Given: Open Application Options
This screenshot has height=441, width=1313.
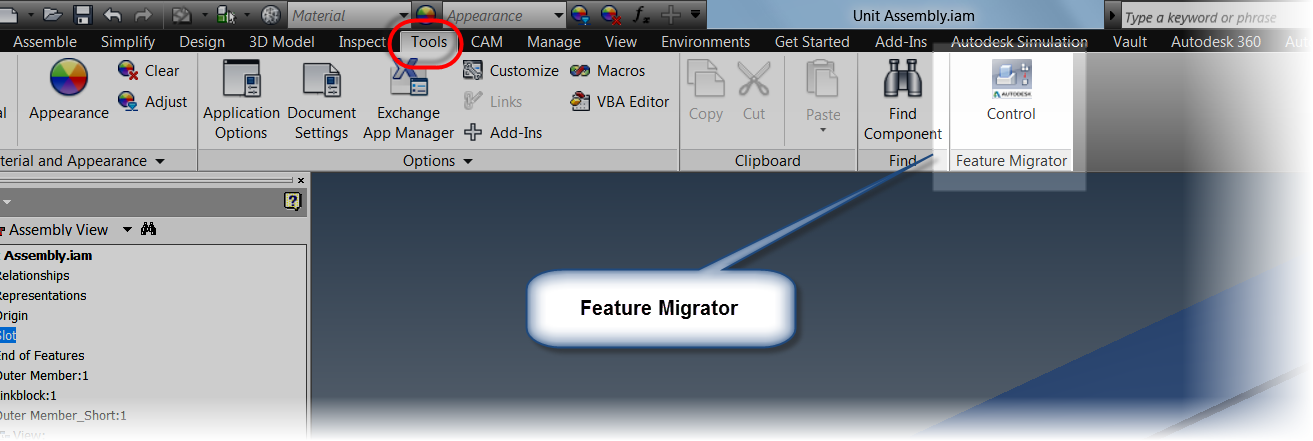Looking at the screenshot, I should pyautogui.click(x=241, y=100).
